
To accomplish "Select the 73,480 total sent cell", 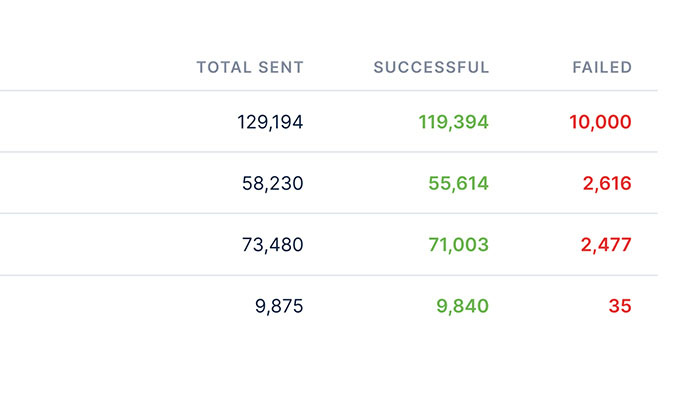I will tap(272, 245).
